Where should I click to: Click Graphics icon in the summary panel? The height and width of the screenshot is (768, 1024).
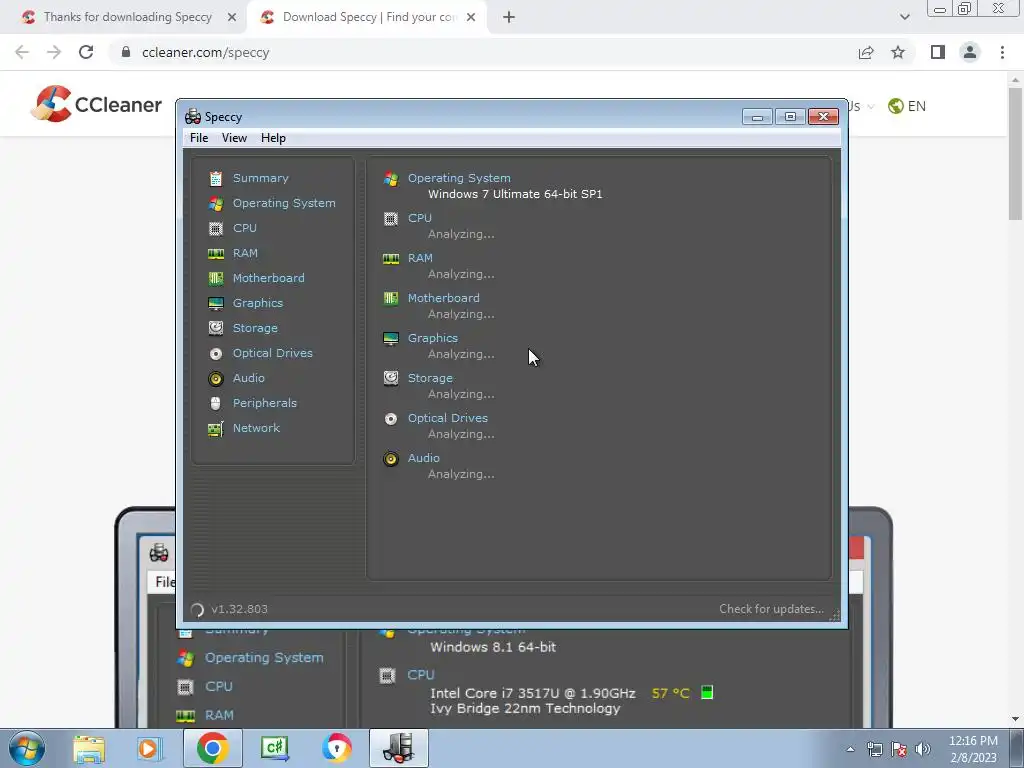click(391, 338)
